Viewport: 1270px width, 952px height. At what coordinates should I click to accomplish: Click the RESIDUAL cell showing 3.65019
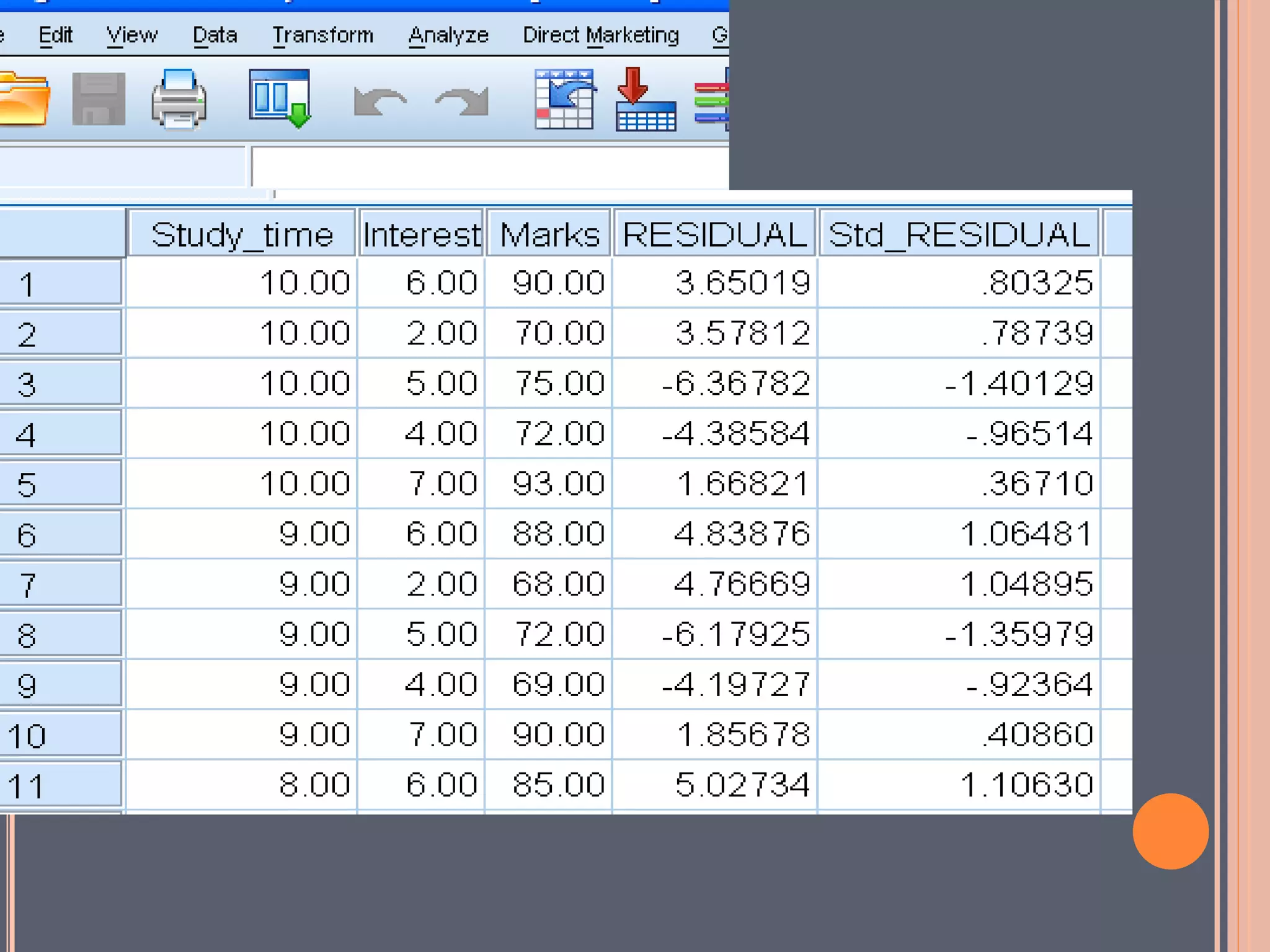tap(714, 283)
